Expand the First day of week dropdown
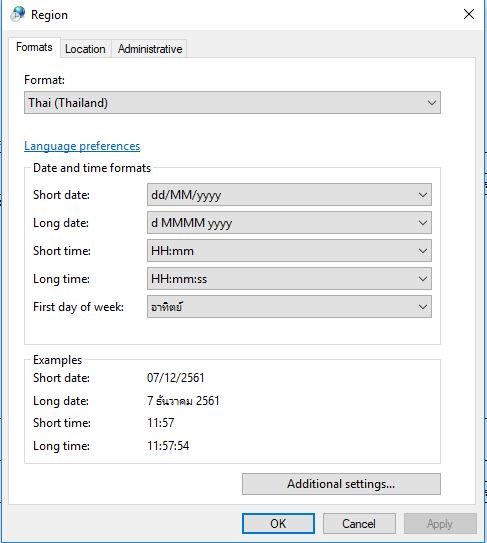The image size is (487, 543). (289, 307)
